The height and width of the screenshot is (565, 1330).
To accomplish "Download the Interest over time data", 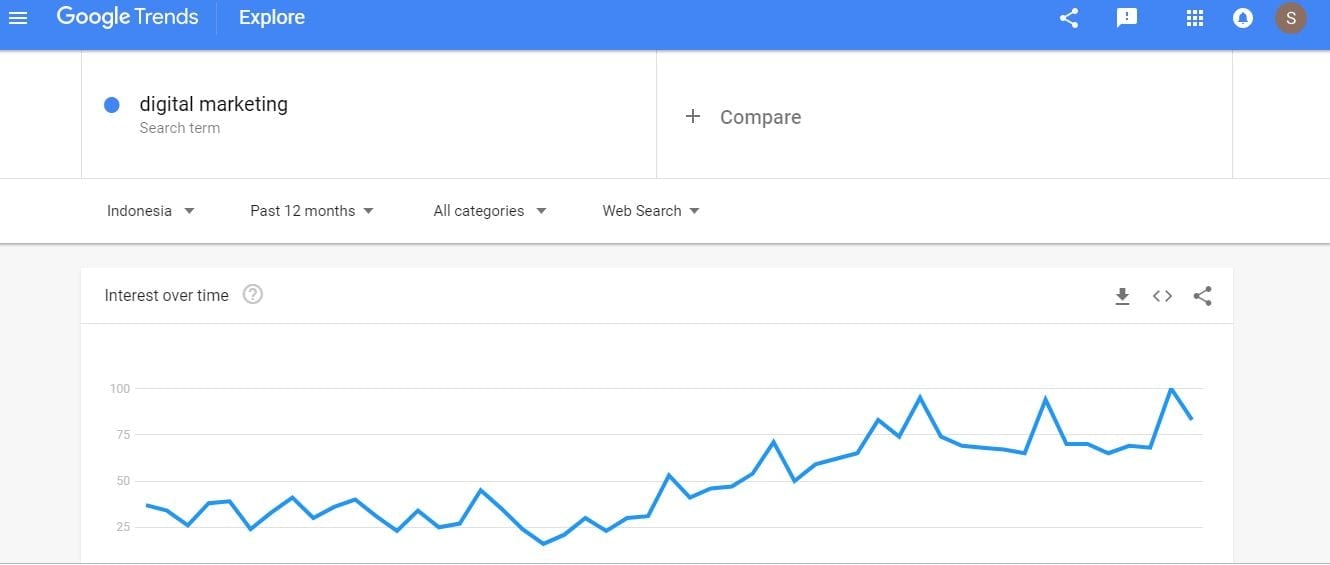I will pos(1122,296).
